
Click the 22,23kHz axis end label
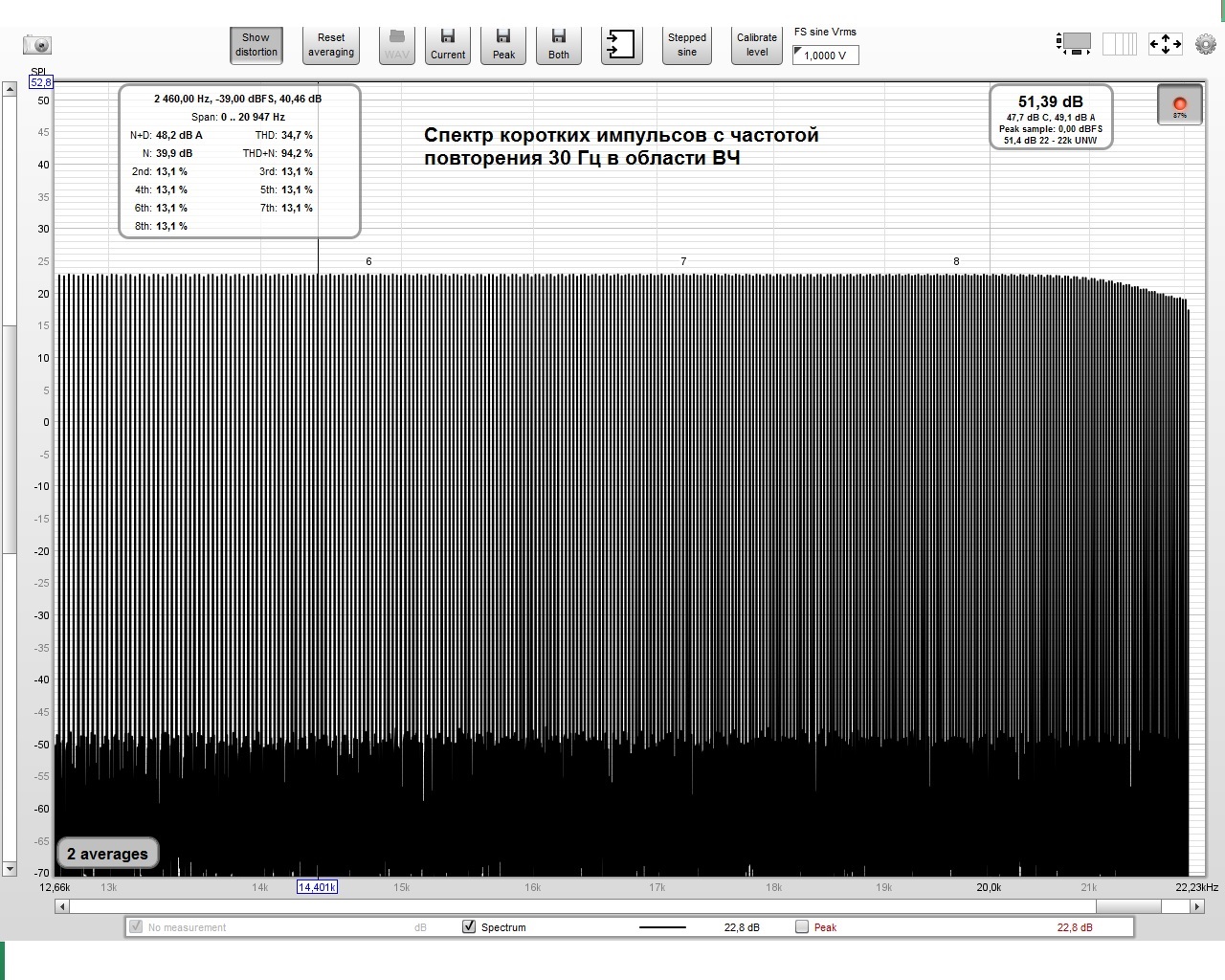click(1197, 887)
